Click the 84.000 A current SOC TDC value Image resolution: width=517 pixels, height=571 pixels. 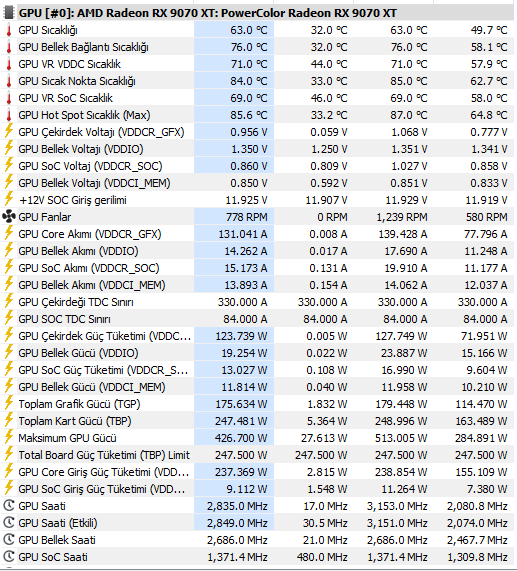(x=245, y=319)
